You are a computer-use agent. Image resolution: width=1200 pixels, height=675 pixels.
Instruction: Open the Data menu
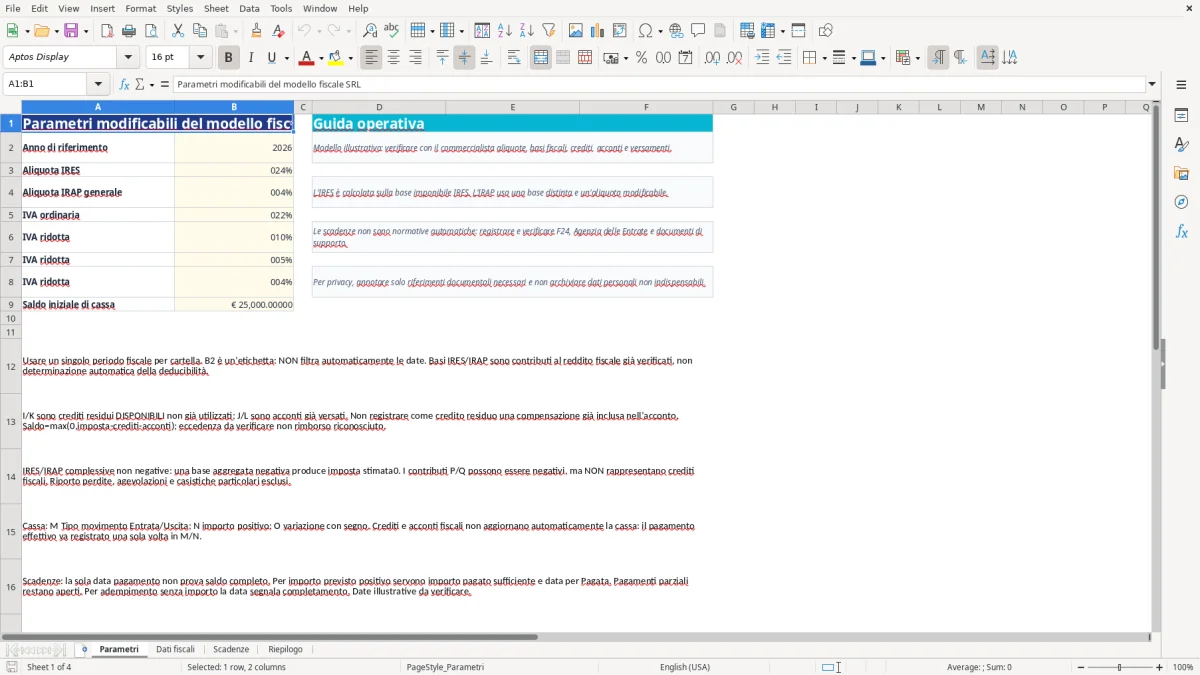pos(249,8)
